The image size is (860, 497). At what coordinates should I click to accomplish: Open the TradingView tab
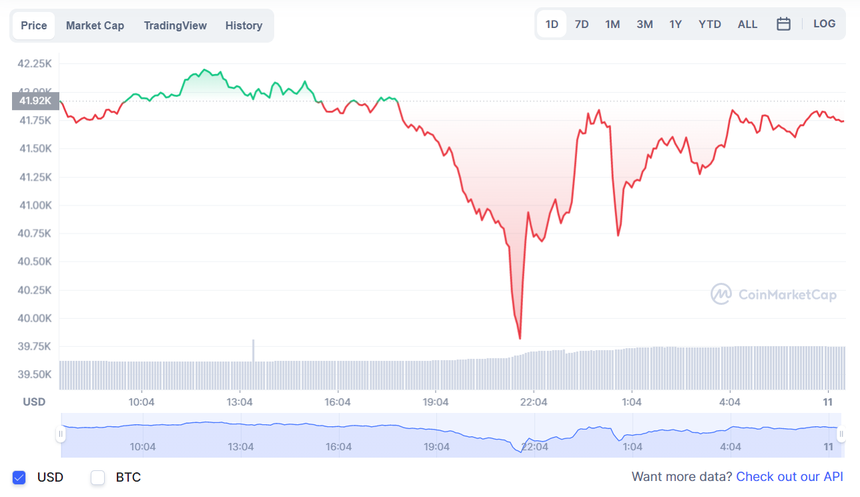click(x=175, y=26)
